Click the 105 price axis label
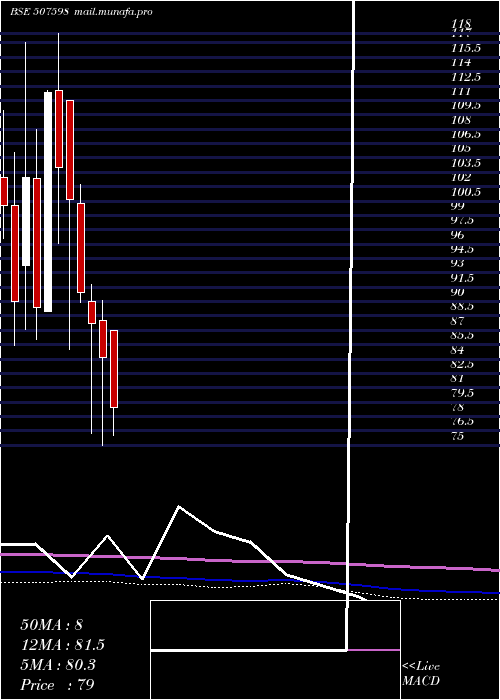 (461, 149)
